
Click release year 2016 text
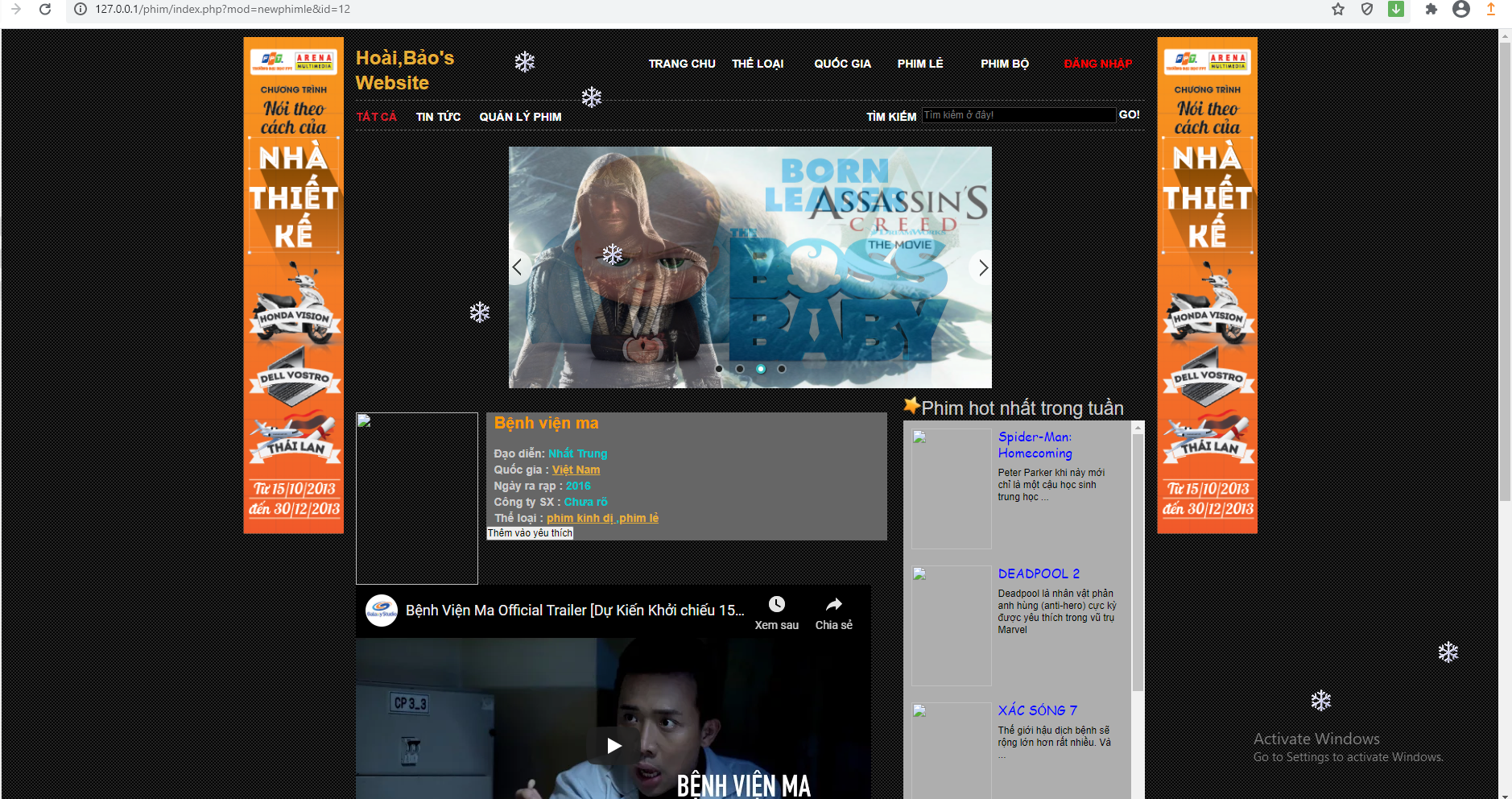point(578,486)
